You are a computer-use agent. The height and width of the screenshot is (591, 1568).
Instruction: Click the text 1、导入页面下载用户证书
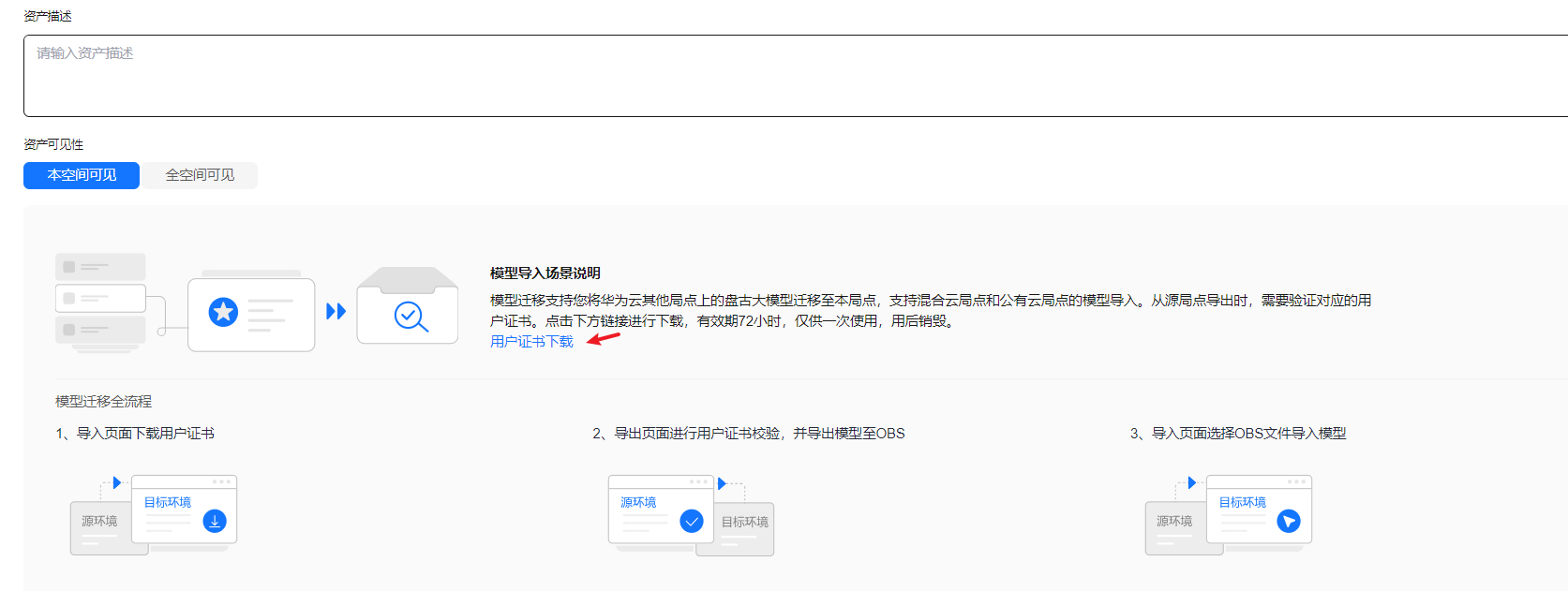(x=135, y=434)
